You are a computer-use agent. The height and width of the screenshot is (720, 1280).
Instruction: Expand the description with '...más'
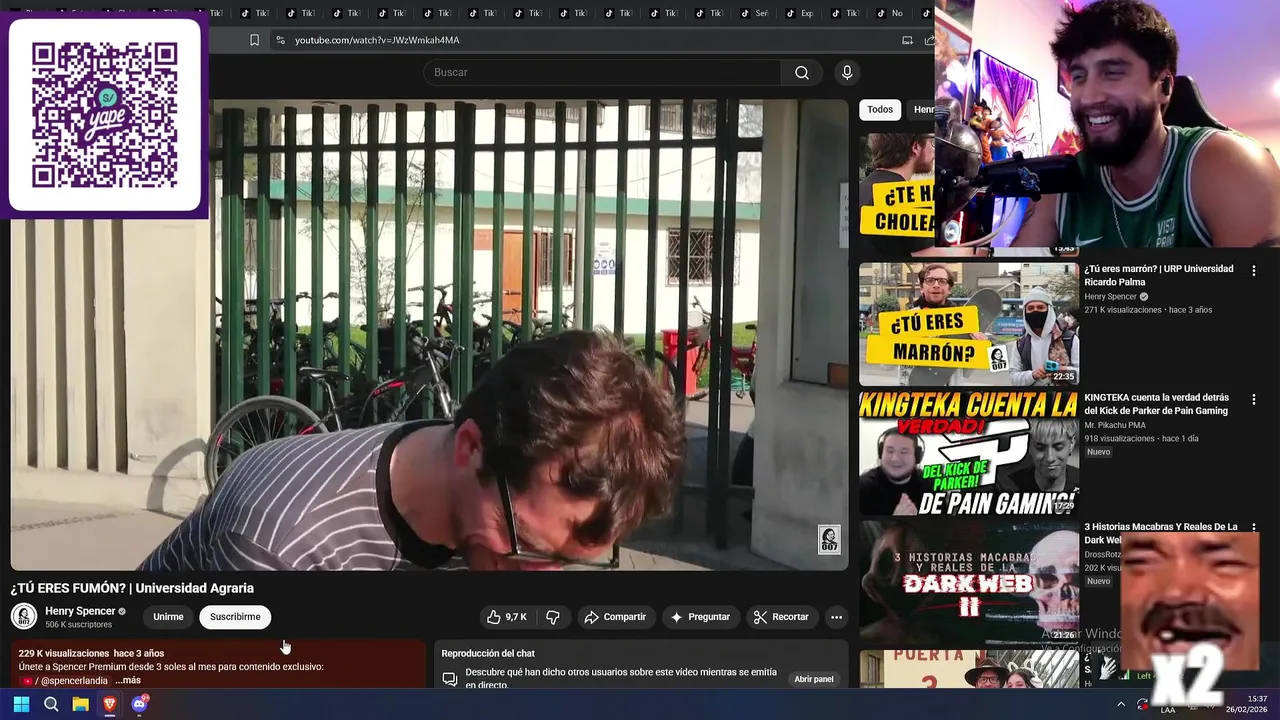pyautogui.click(x=127, y=680)
